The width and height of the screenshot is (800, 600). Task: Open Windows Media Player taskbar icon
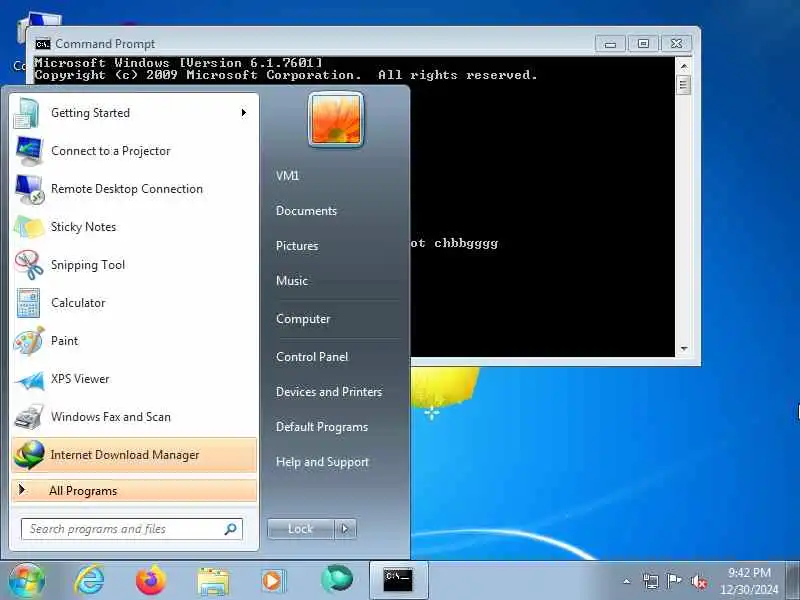[x=272, y=581]
